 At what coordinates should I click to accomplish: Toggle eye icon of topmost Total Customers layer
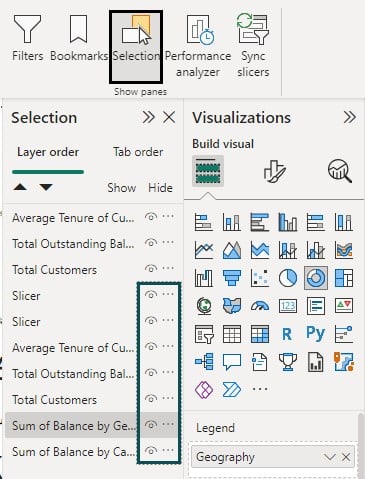pos(151,268)
